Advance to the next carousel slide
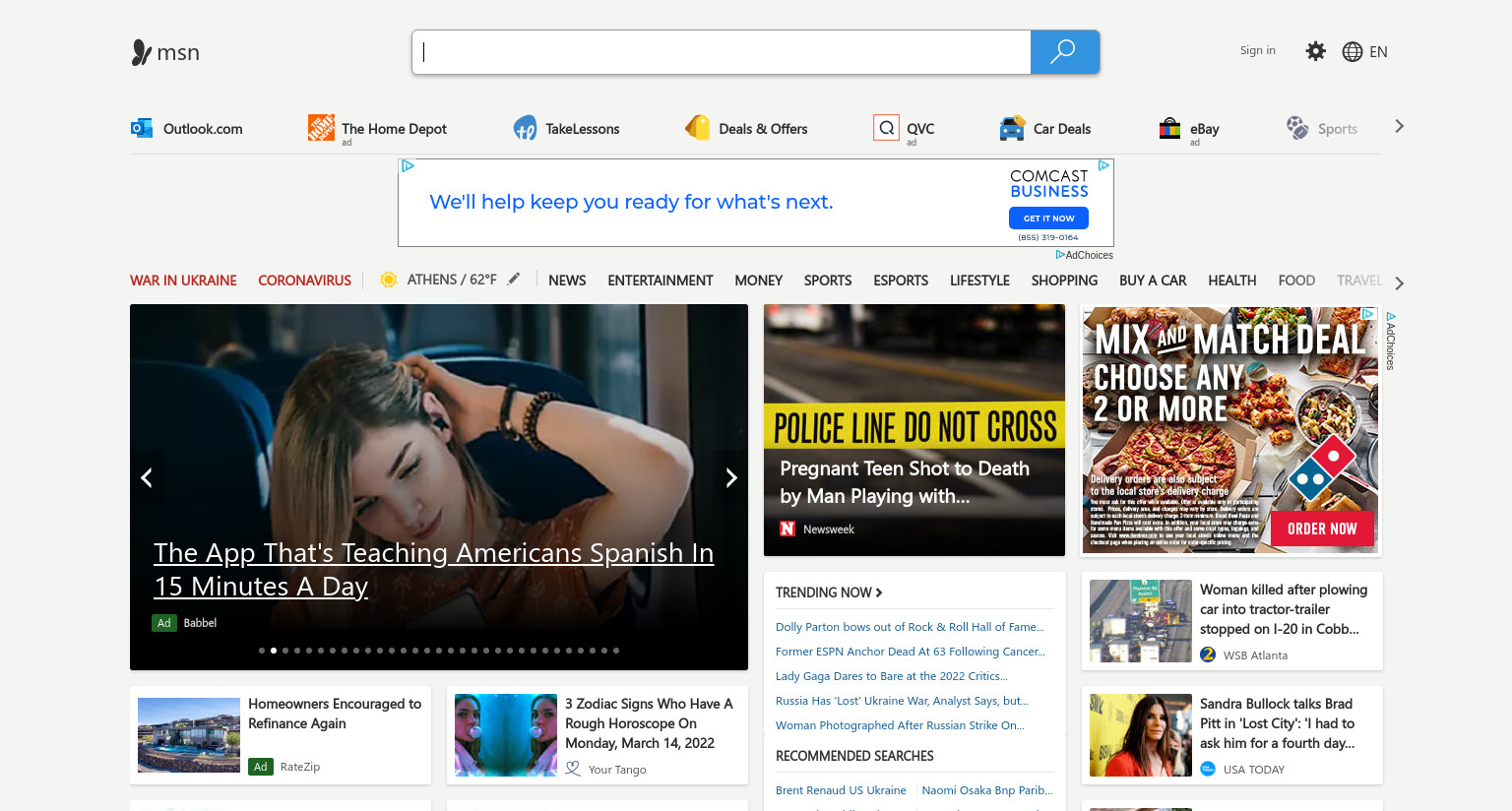This screenshot has width=1512, height=811. tap(730, 477)
